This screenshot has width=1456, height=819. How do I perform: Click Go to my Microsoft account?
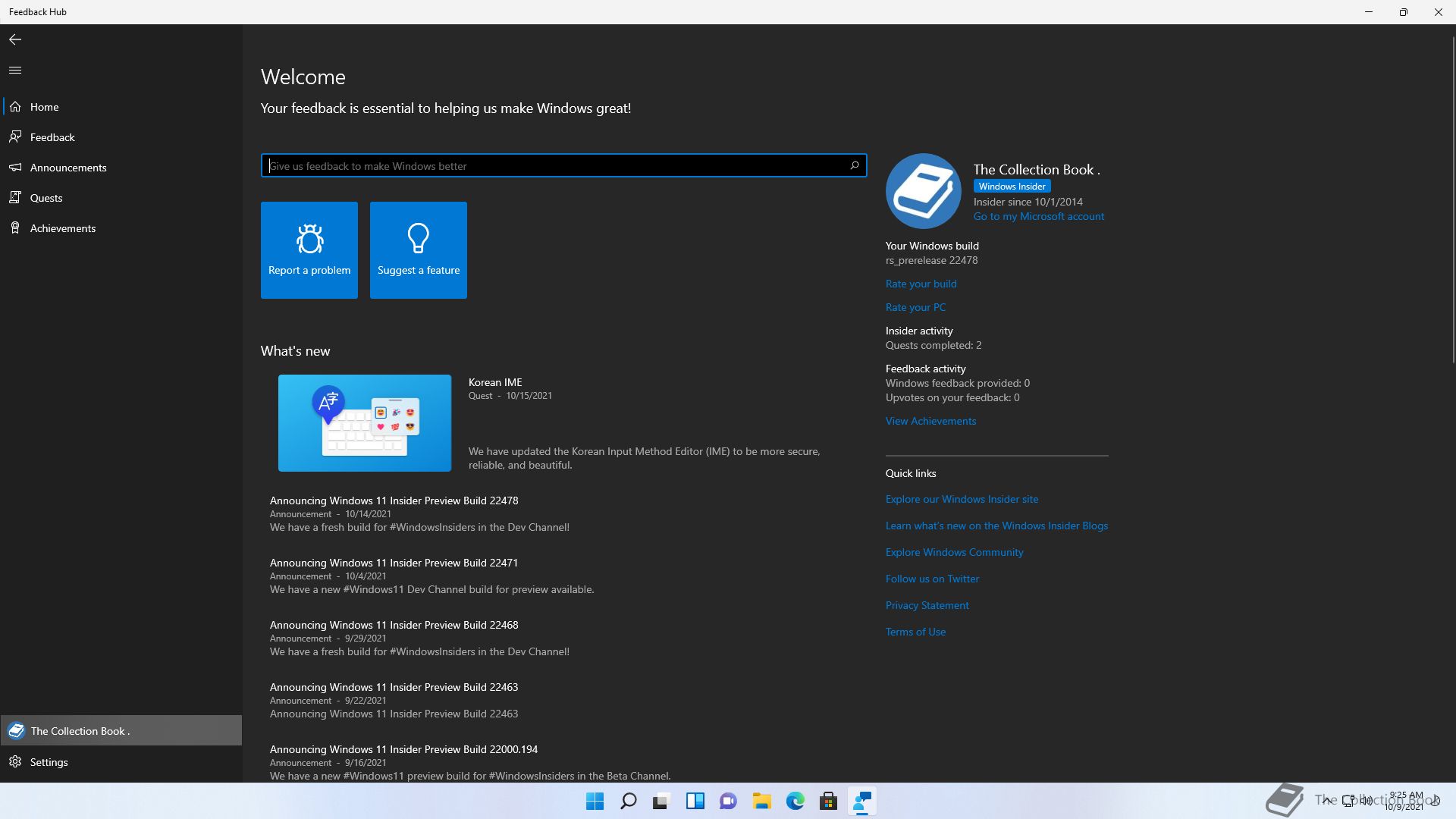click(x=1039, y=216)
